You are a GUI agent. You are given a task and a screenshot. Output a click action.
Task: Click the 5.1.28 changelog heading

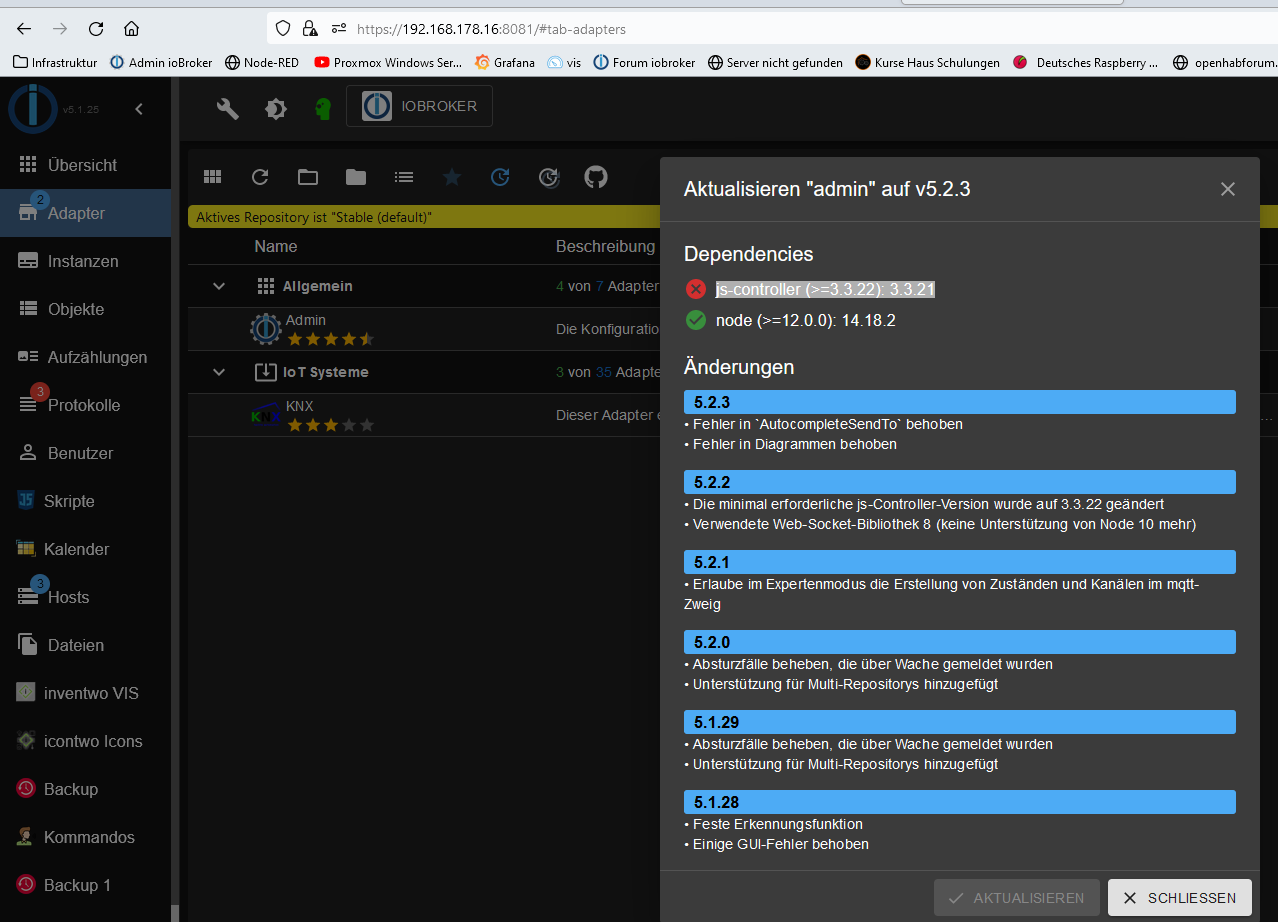point(960,802)
